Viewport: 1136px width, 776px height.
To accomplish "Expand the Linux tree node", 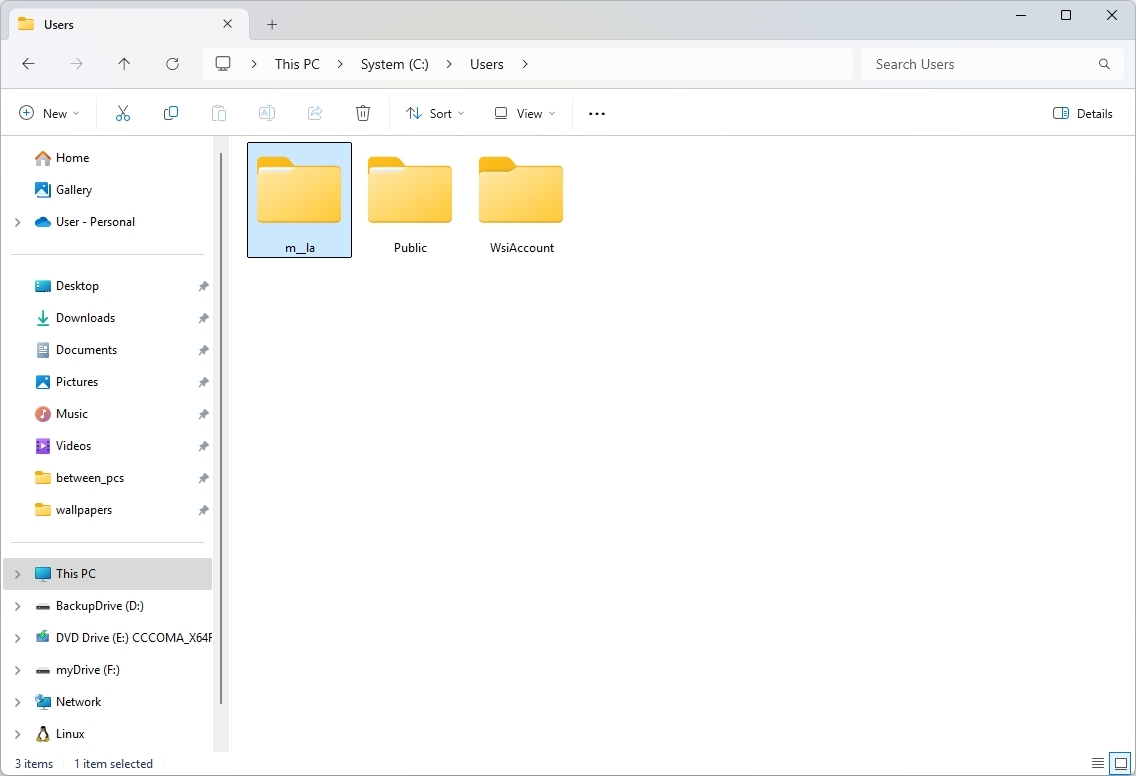I will [x=17, y=734].
